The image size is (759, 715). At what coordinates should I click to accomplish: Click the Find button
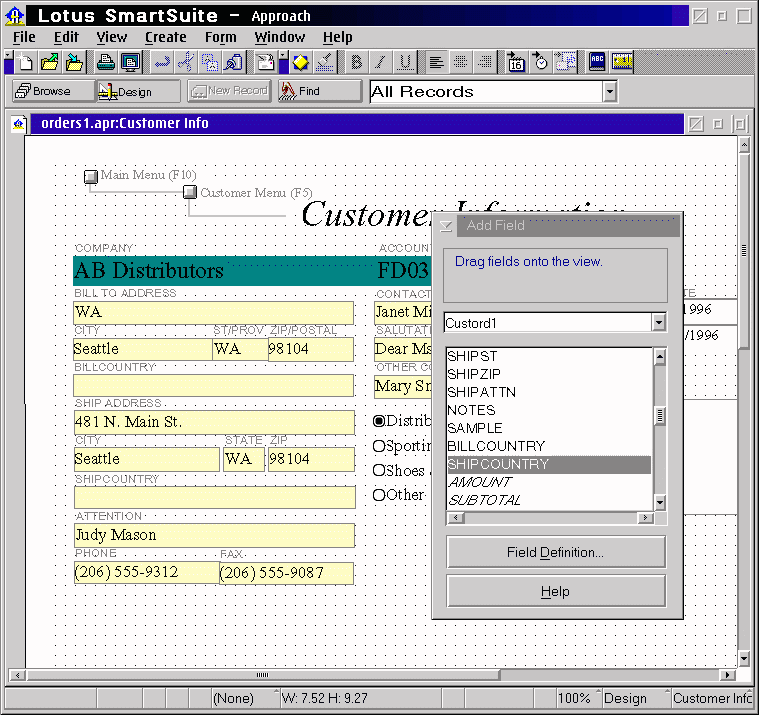pyautogui.click(x=320, y=91)
